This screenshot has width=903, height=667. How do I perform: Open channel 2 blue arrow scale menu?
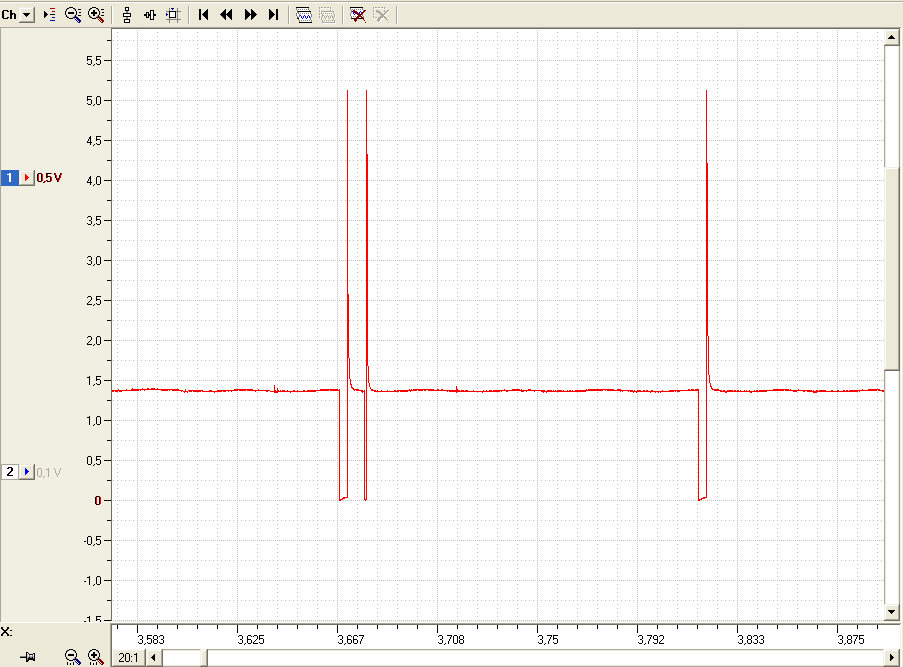coord(26,472)
